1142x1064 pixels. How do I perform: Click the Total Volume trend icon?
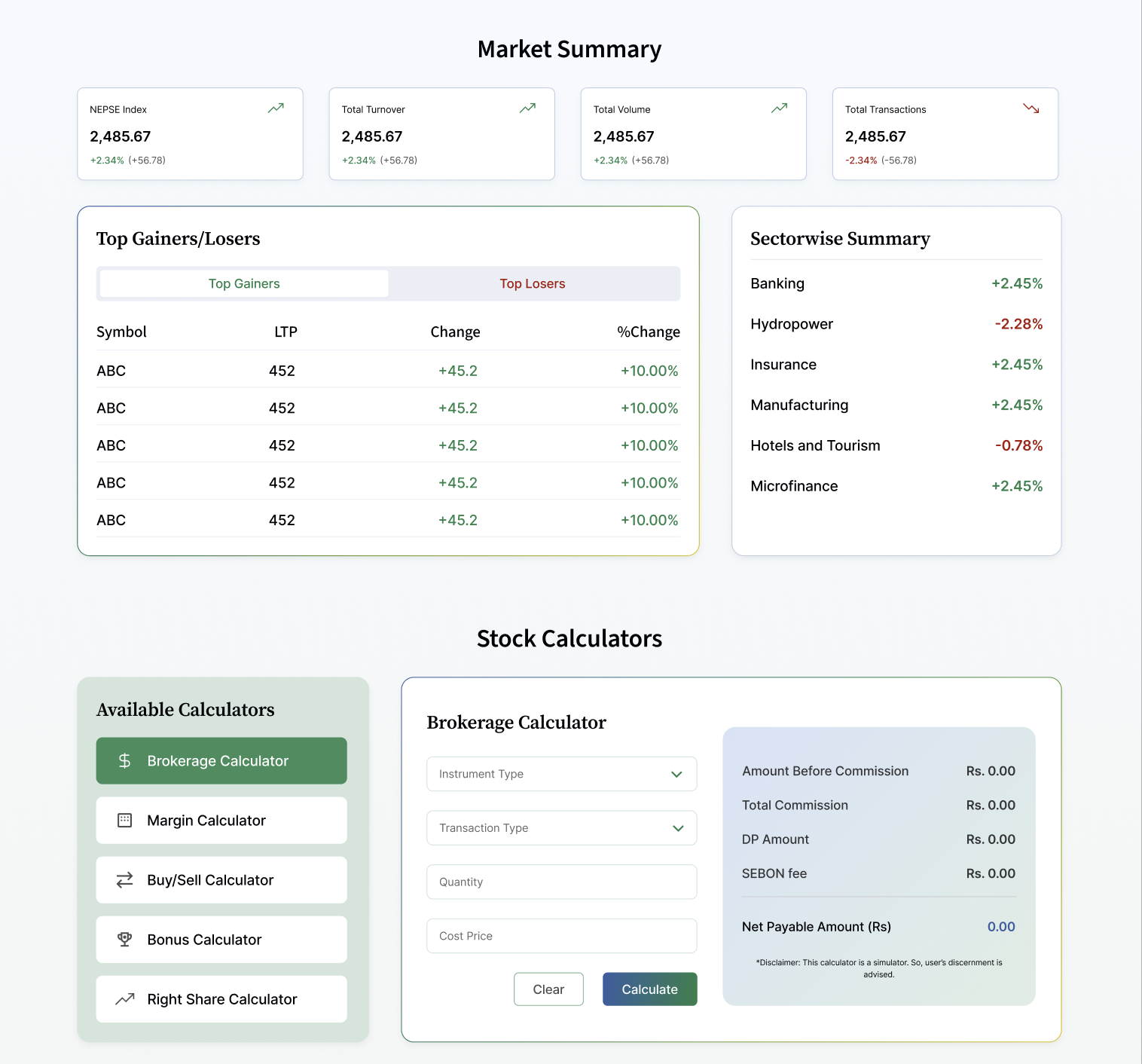point(779,109)
